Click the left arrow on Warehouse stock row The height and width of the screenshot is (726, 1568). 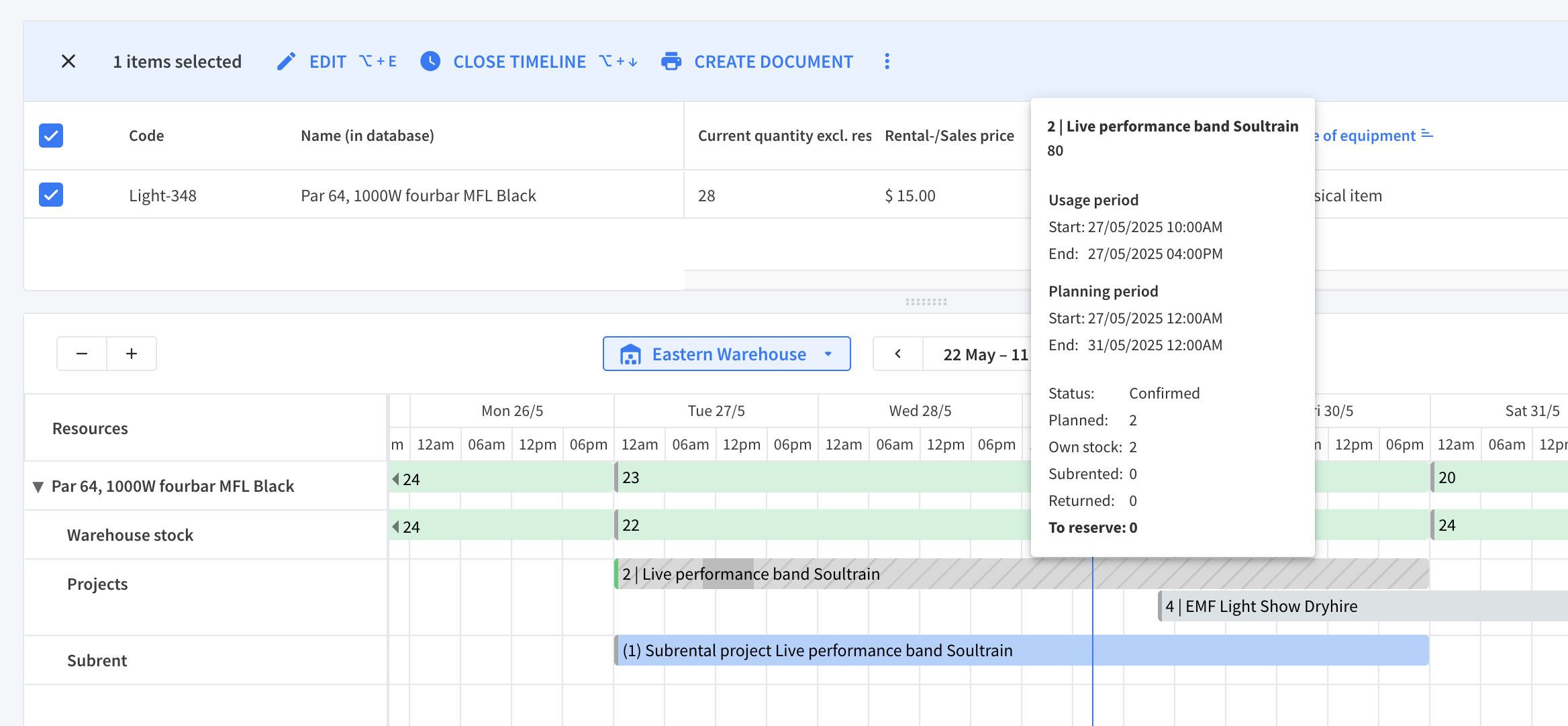click(x=396, y=527)
